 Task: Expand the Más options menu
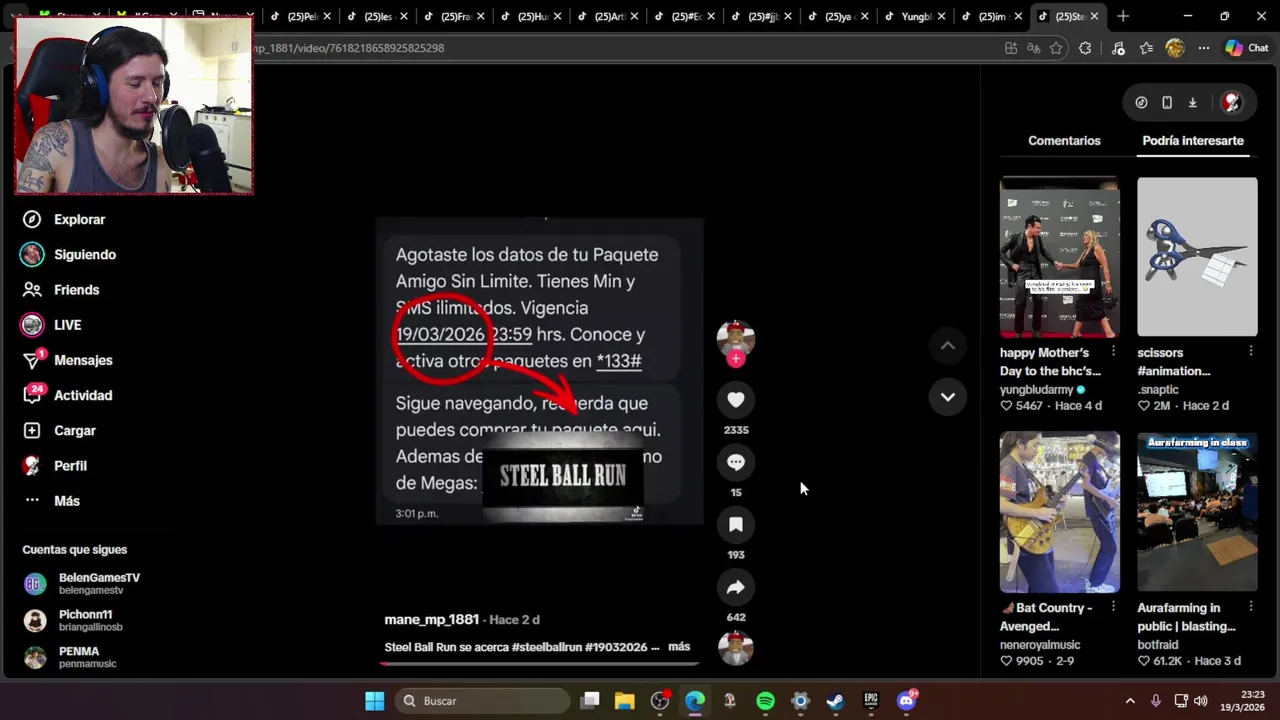51,501
